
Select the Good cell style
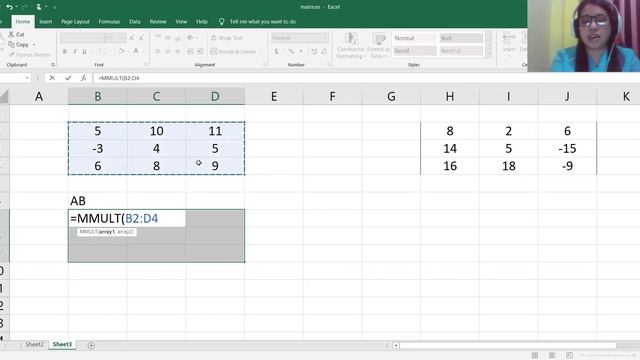414,51
